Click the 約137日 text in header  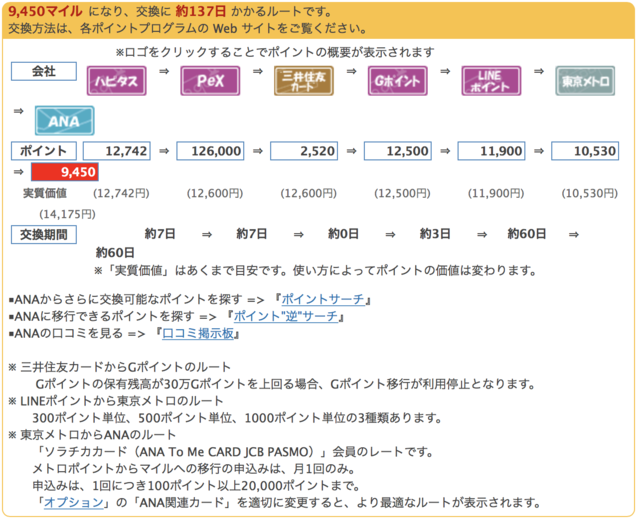200,11
